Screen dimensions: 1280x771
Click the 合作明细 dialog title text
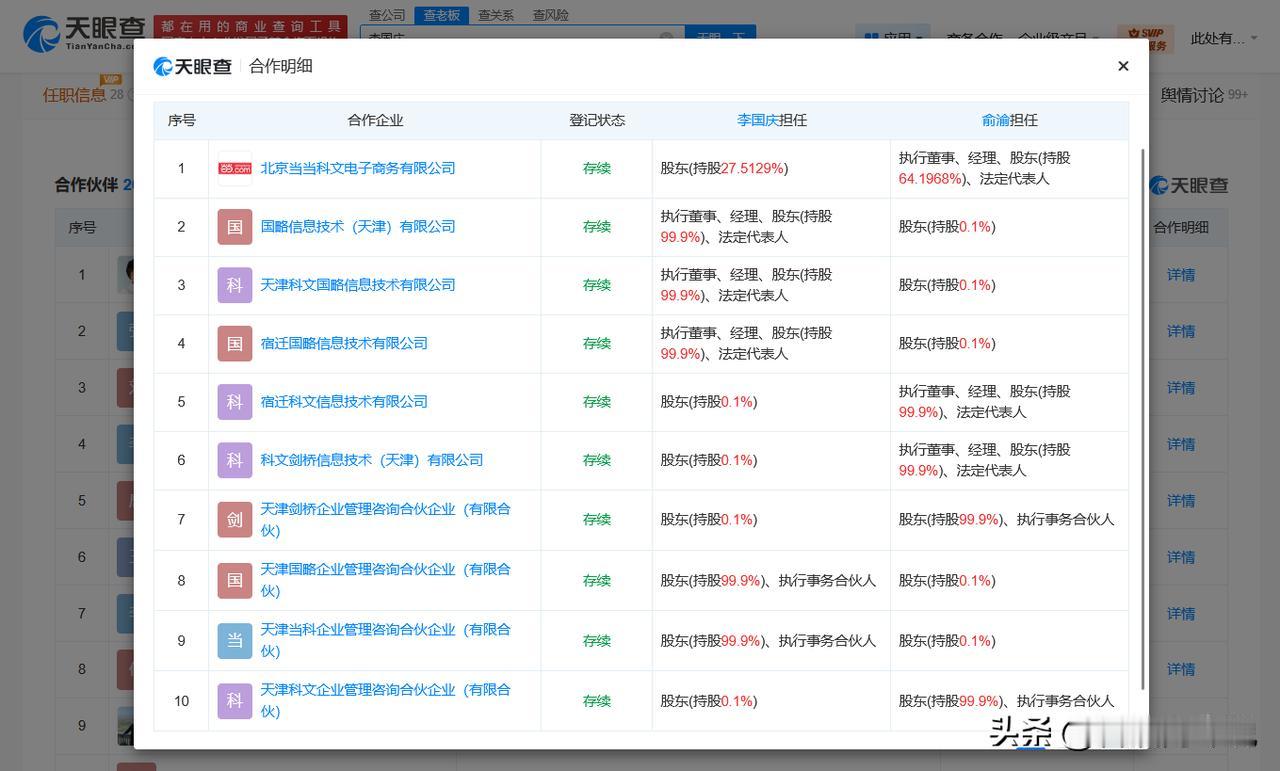[281, 66]
